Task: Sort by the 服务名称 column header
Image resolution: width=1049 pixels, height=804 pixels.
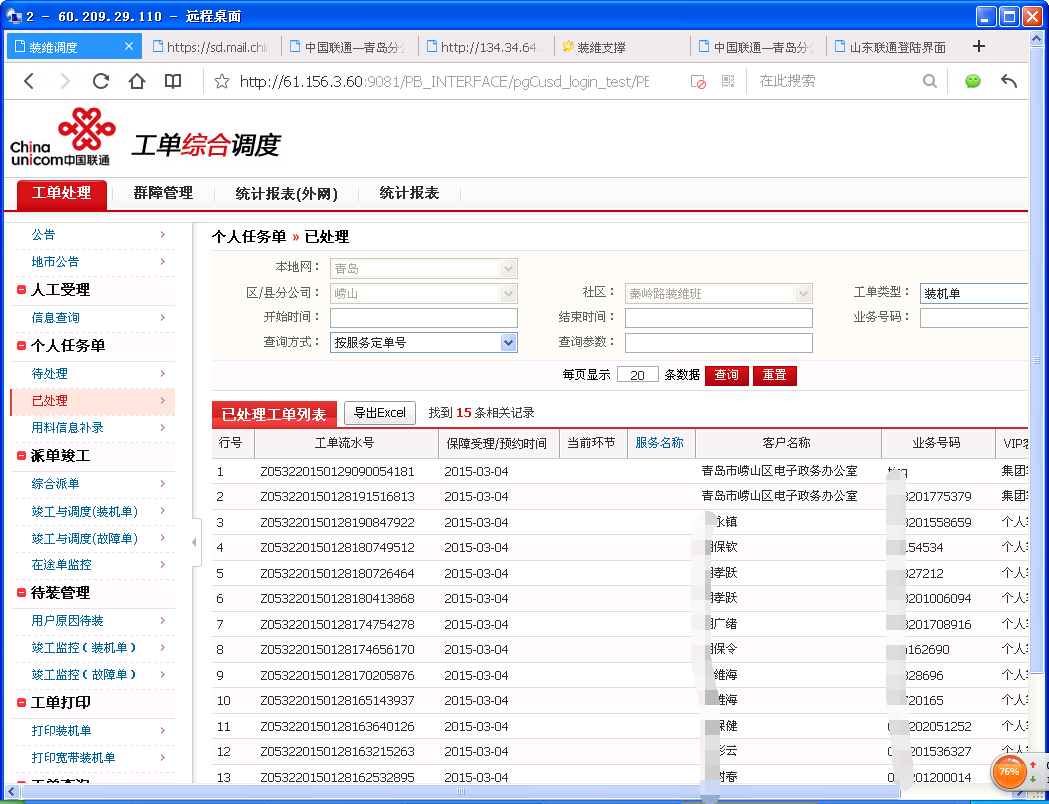Action: pos(660,443)
